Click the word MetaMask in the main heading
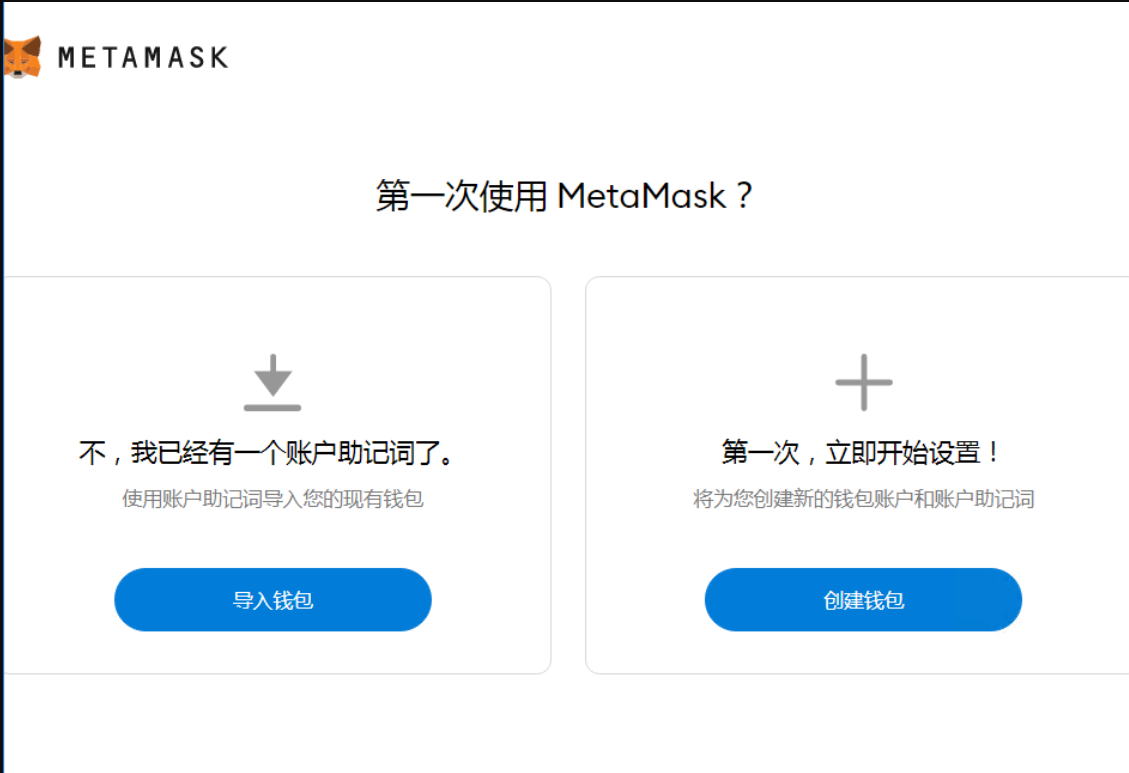 [x=642, y=196]
